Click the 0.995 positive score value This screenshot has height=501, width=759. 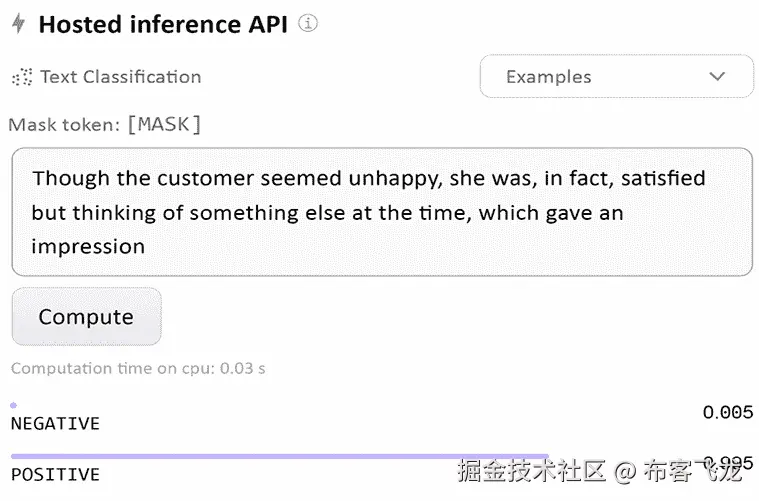(727, 462)
